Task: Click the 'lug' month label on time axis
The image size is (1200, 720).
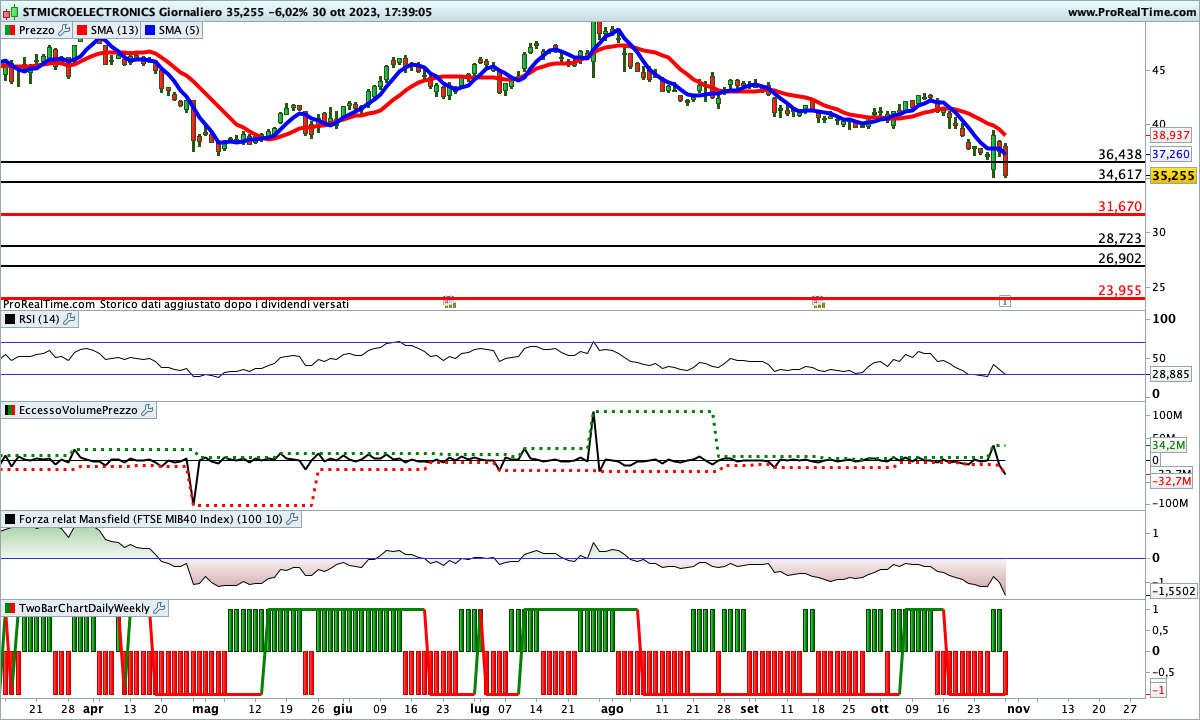Action: coord(480,708)
